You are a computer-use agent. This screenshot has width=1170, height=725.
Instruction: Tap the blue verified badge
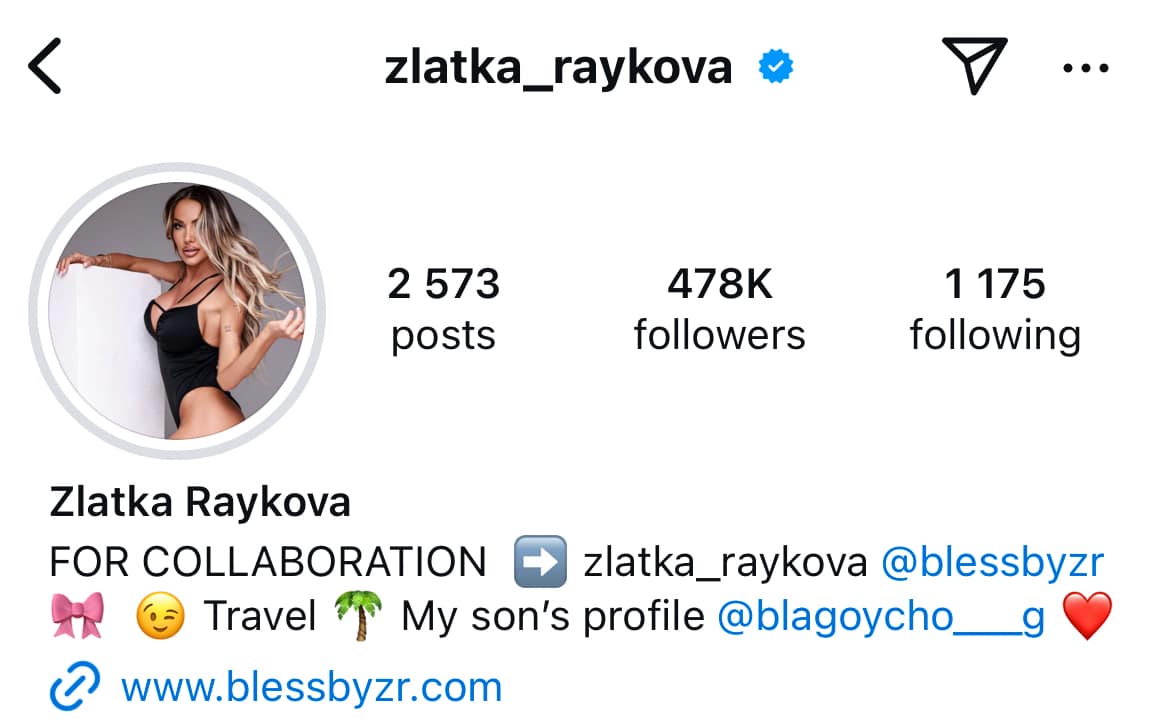[776, 66]
